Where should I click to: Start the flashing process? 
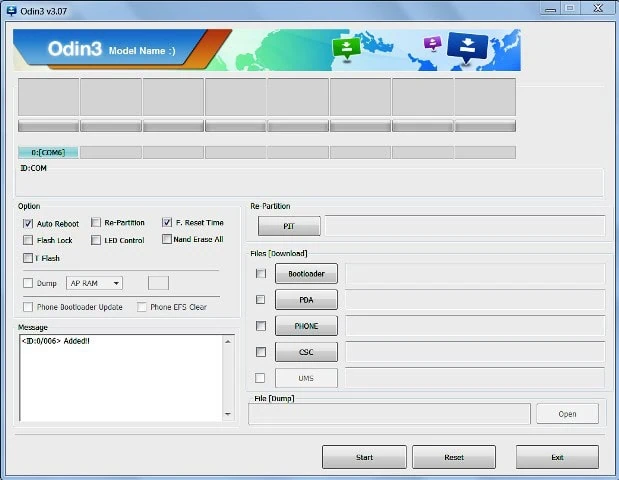(x=364, y=457)
